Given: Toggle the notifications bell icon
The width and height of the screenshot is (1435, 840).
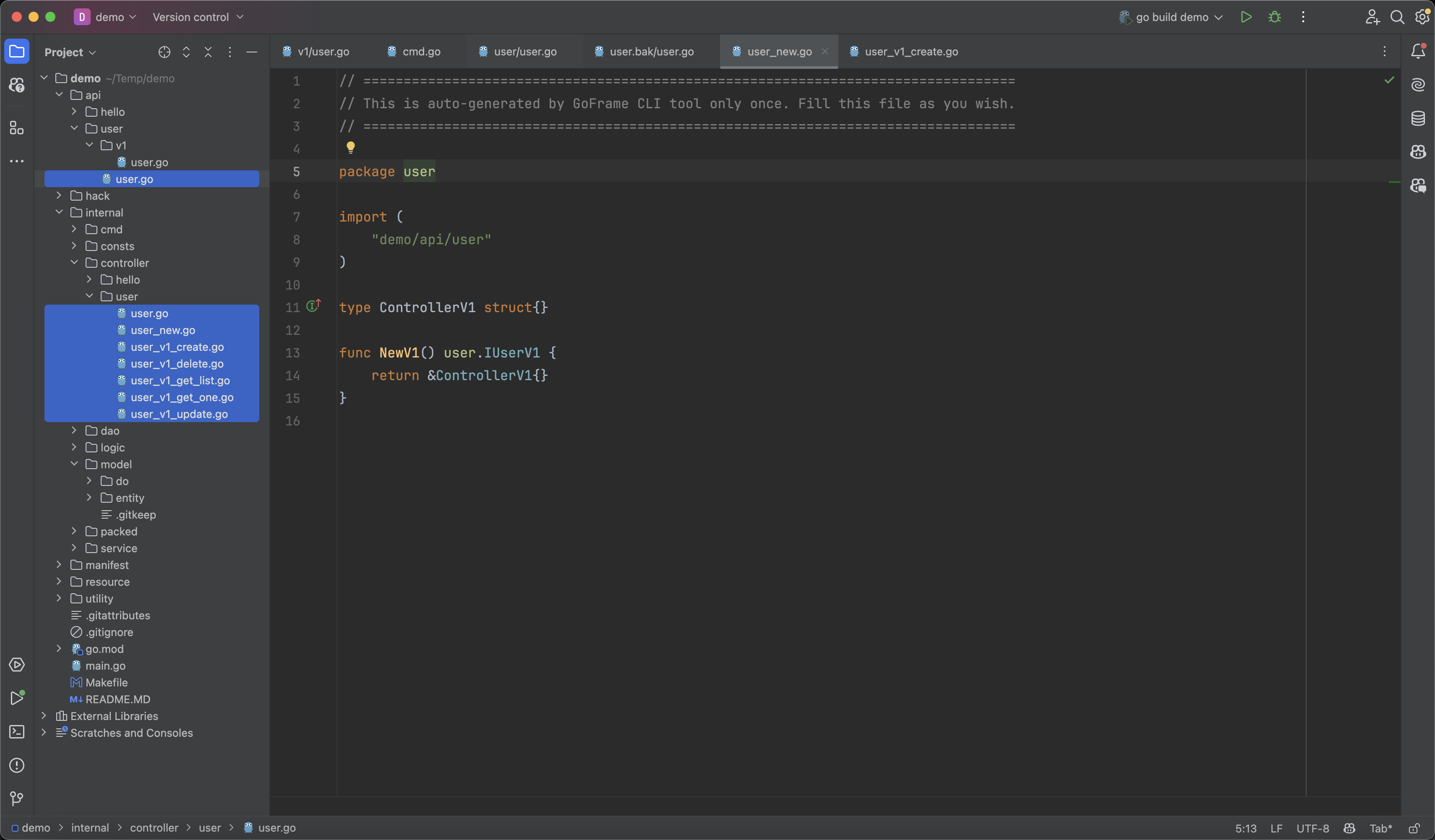Looking at the screenshot, I should [1419, 51].
